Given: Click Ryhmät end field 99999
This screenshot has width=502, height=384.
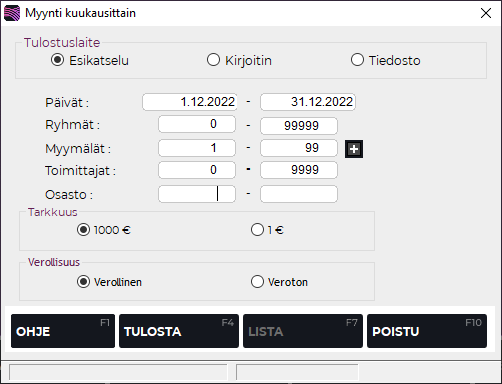Looking at the screenshot, I should [299, 126].
